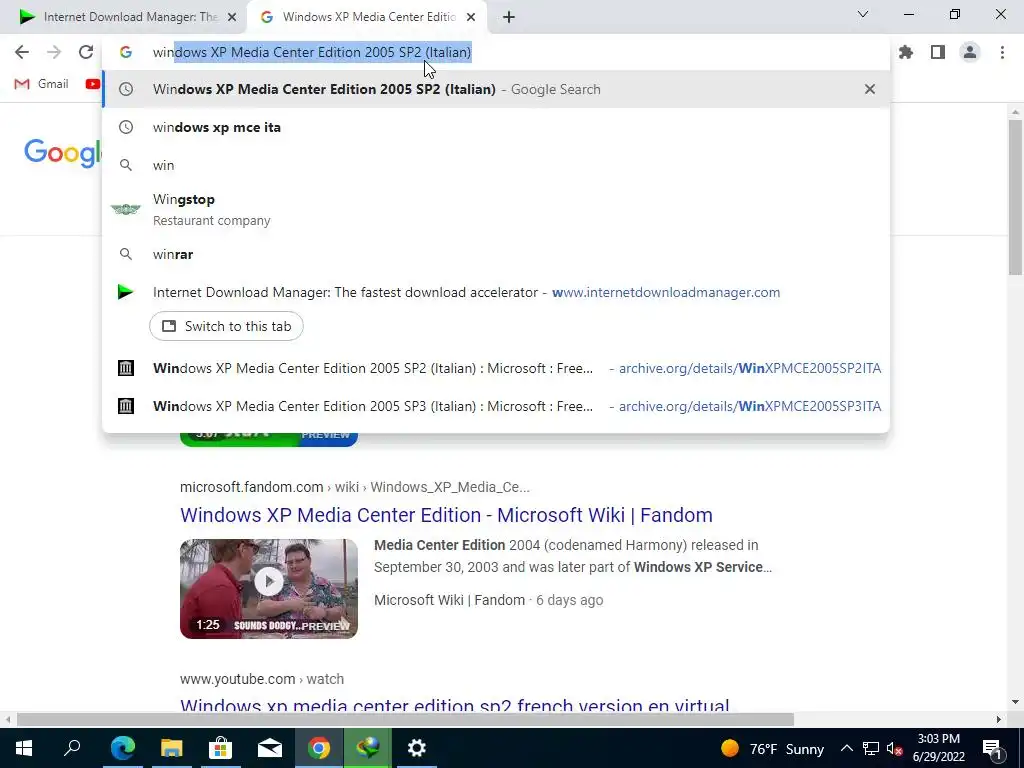Select the Wingstop restaurant suggestion
The height and width of the screenshot is (768, 1024).
point(496,210)
